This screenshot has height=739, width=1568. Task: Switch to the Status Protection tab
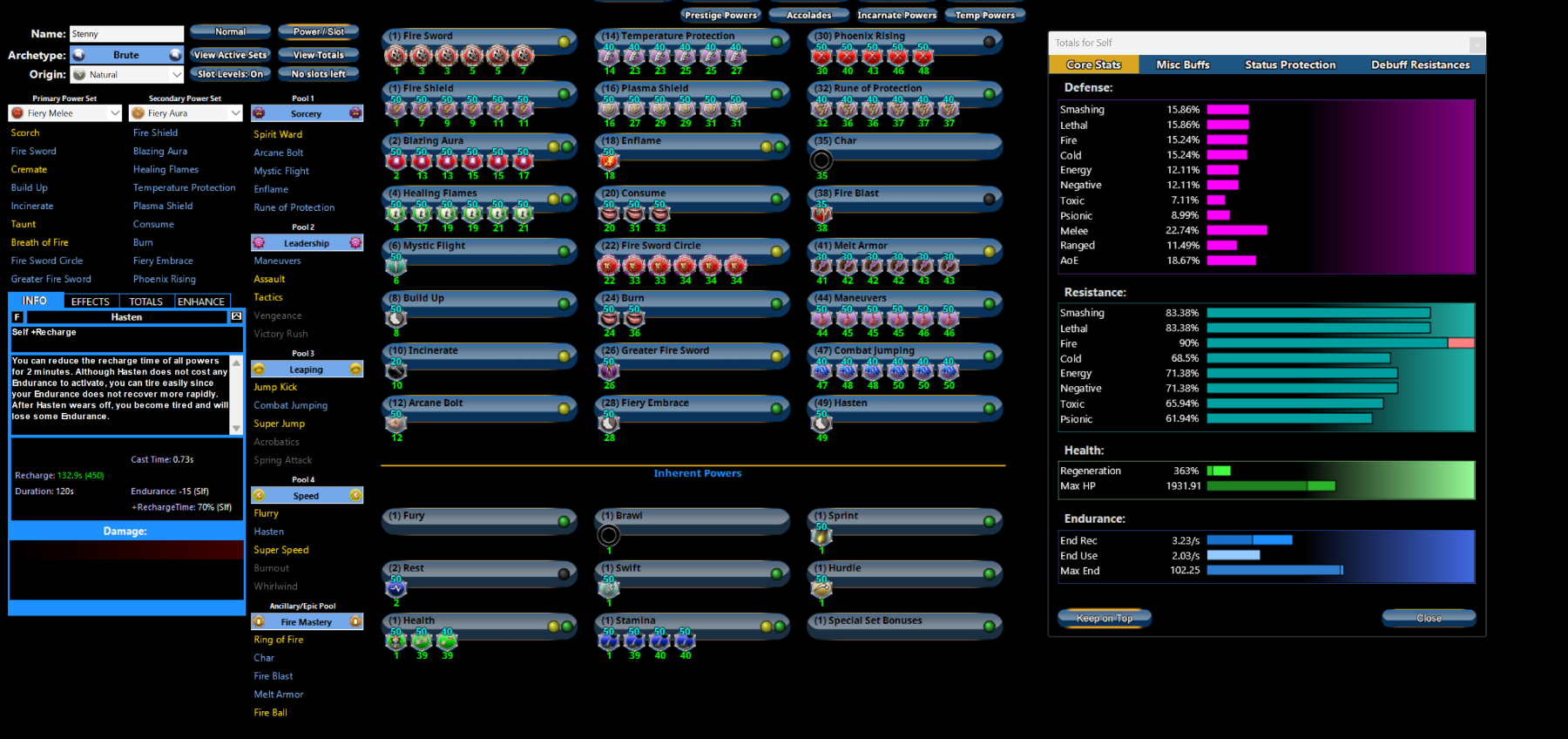(1290, 64)
